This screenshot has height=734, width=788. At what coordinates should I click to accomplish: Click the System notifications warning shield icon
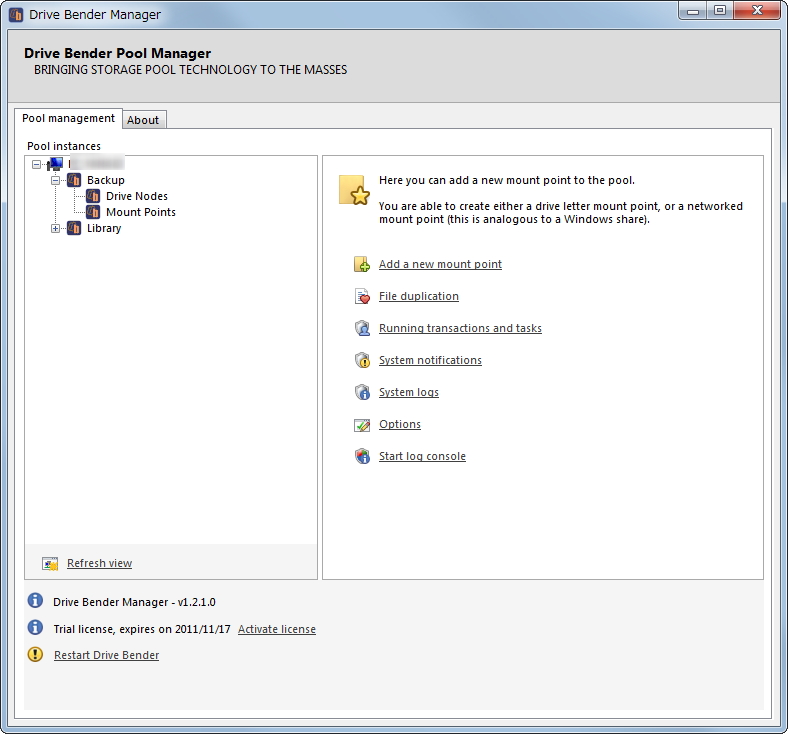point(362,360)
